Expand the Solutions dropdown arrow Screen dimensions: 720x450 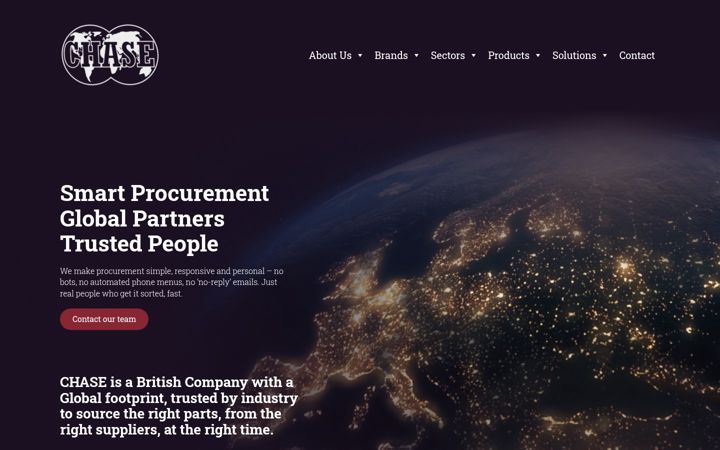click(605, 56)
